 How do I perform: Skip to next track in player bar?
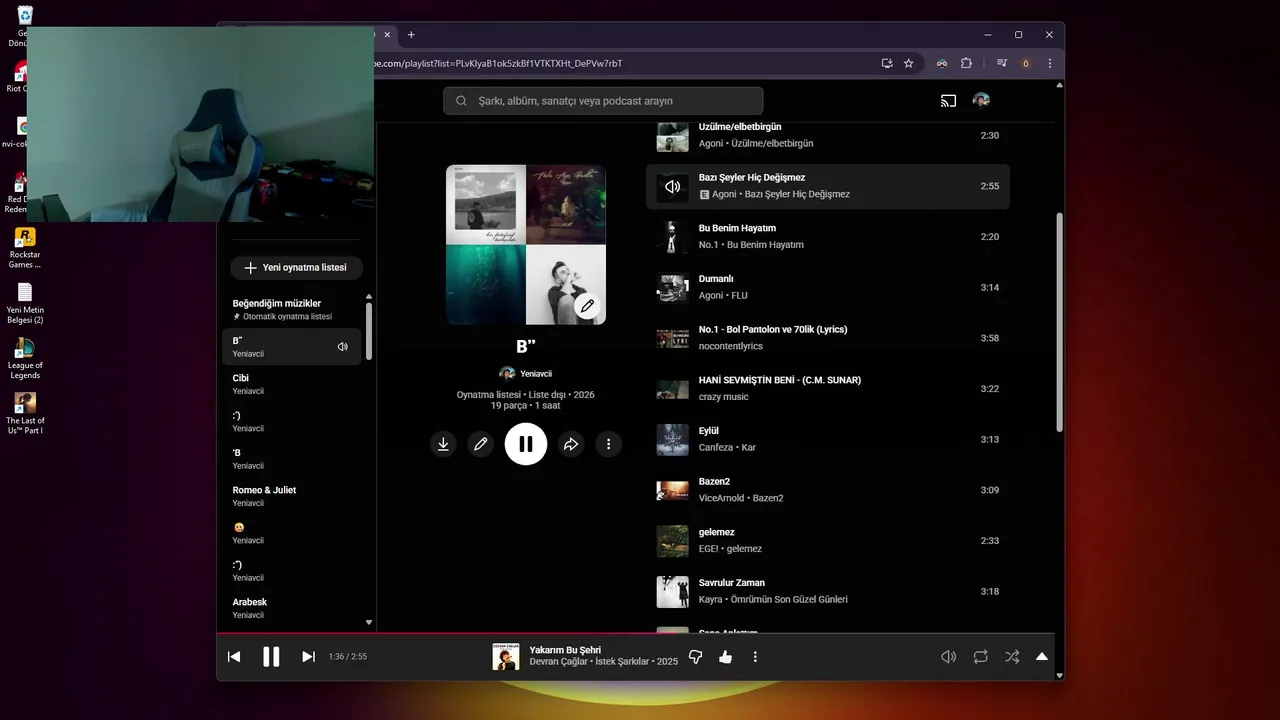(308, 657)
